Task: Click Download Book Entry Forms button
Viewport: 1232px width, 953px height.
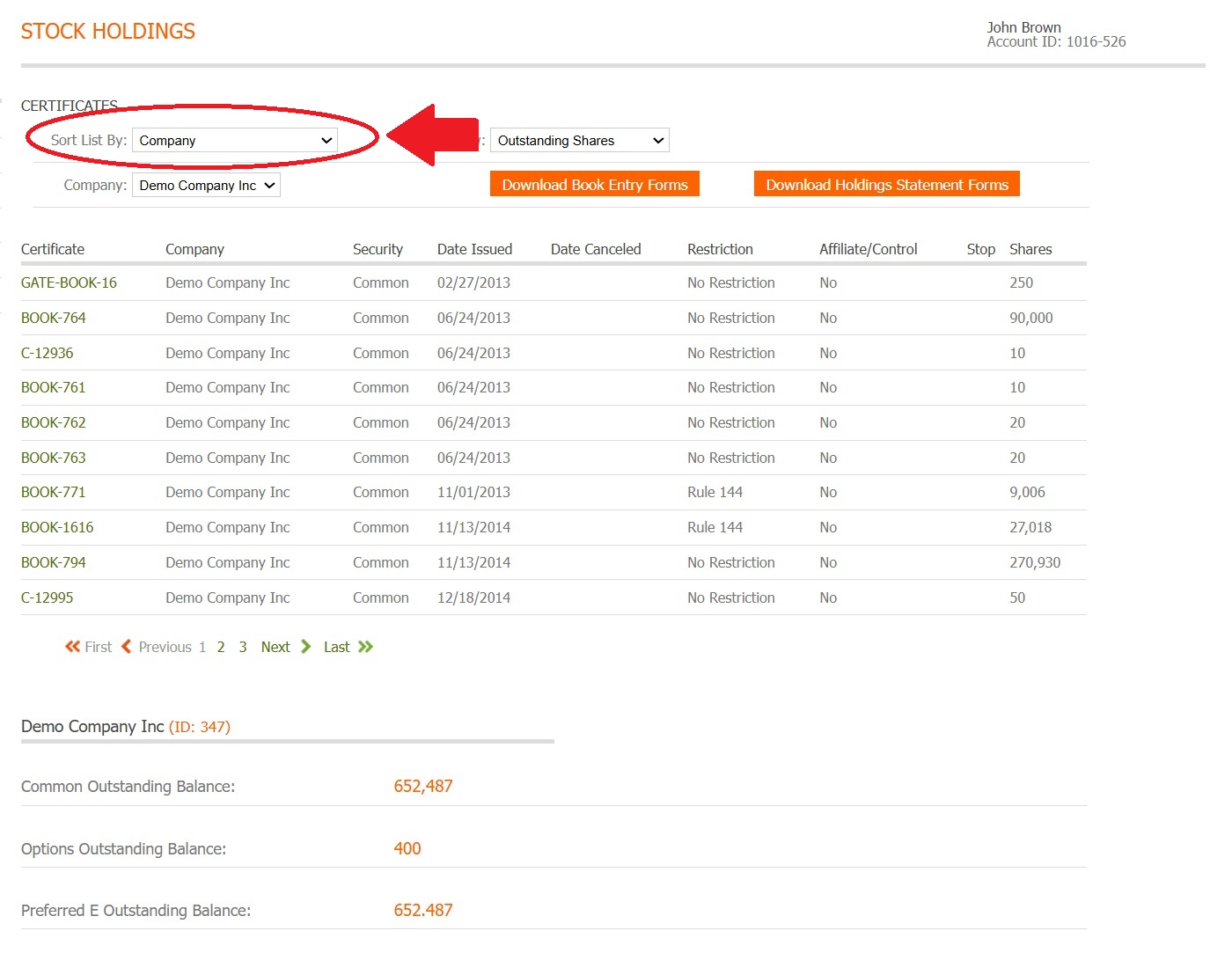Action: (594, 185)
